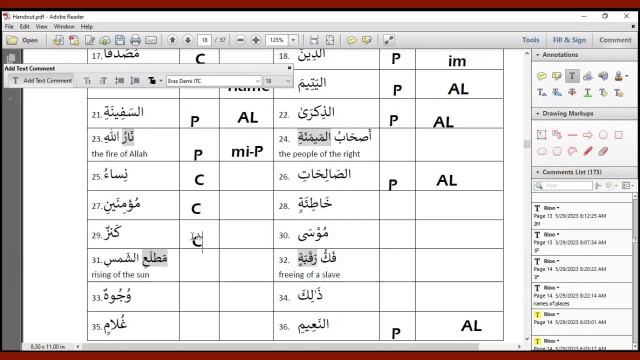Open the zoom percentage dropdown
The height and width of the screenshot is (360, 640).
pyautogui.click(x=293, y=40)
